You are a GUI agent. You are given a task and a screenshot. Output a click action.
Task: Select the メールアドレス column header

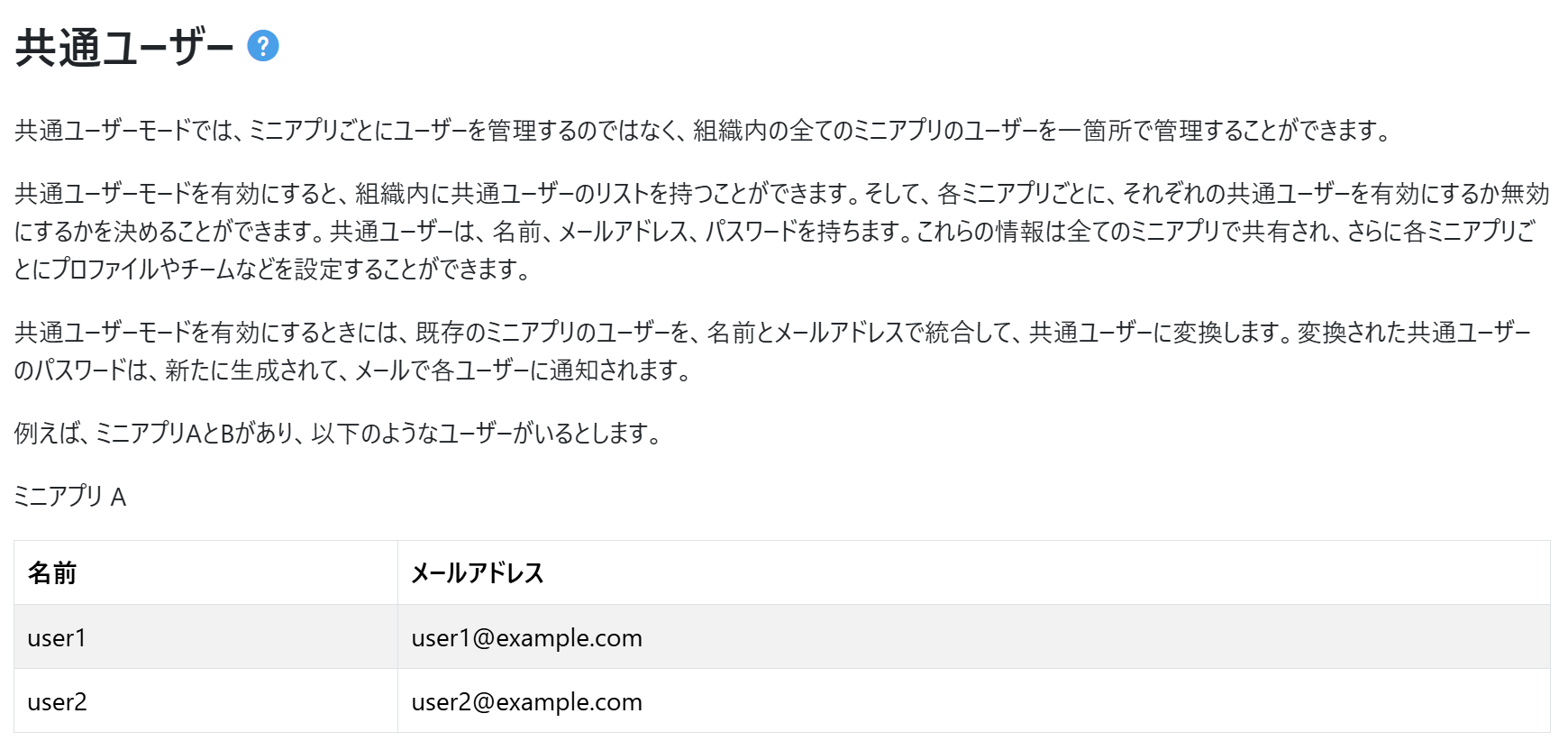pyautogui.click(x=478, y=573)
